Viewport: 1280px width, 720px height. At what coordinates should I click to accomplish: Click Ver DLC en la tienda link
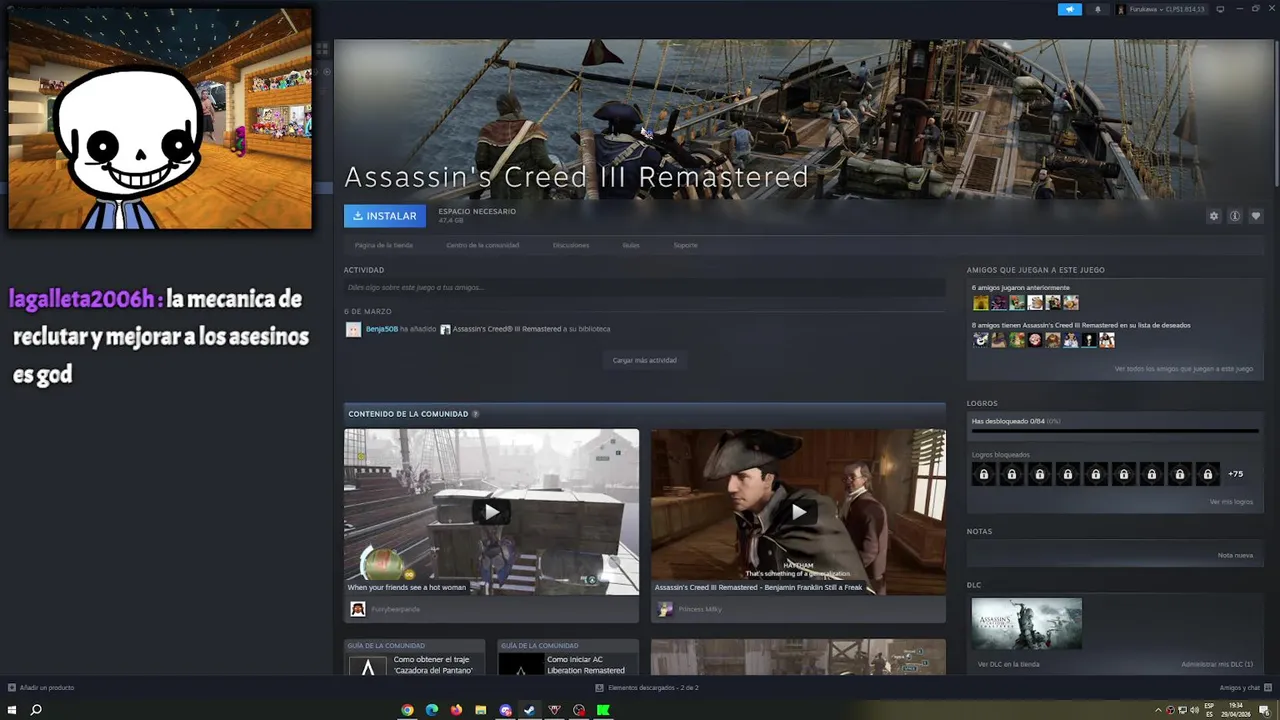tap(1008, 664)
